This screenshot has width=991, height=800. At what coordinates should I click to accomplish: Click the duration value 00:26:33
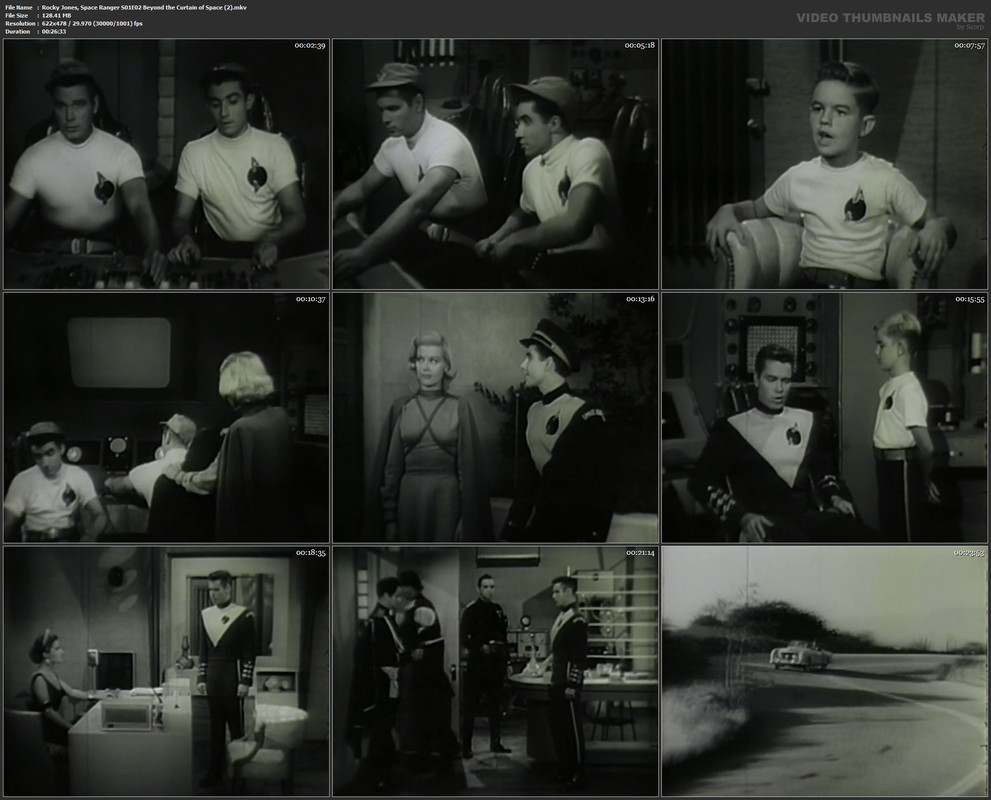point(54,31)
